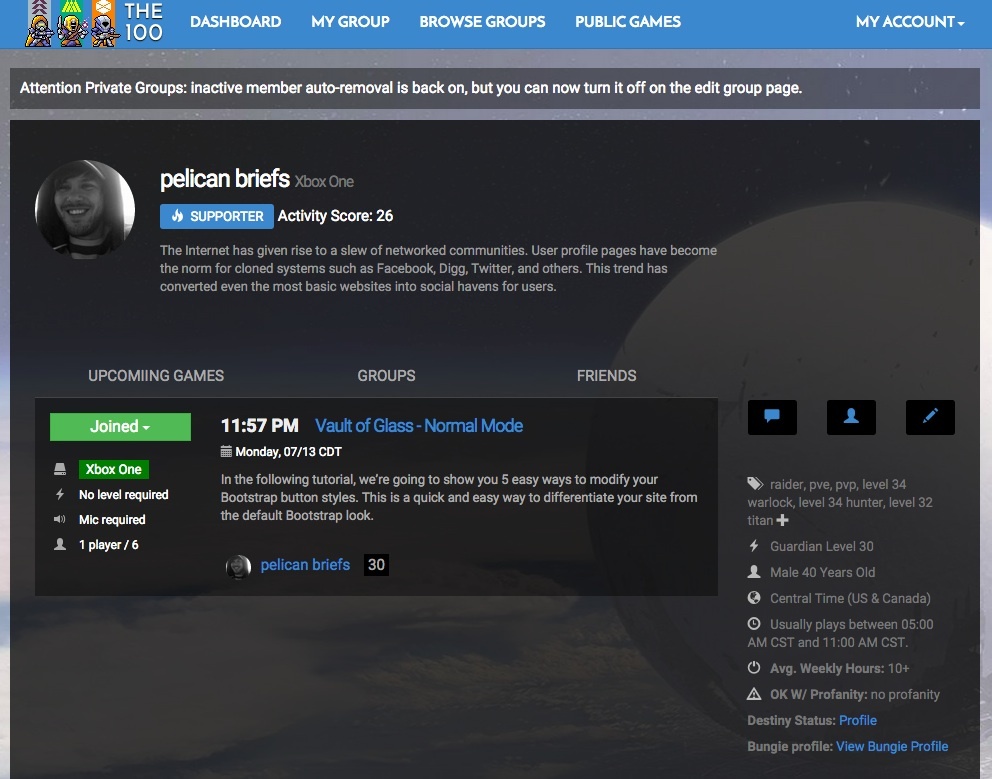Click the user profile icon button

tap(851, 417)
